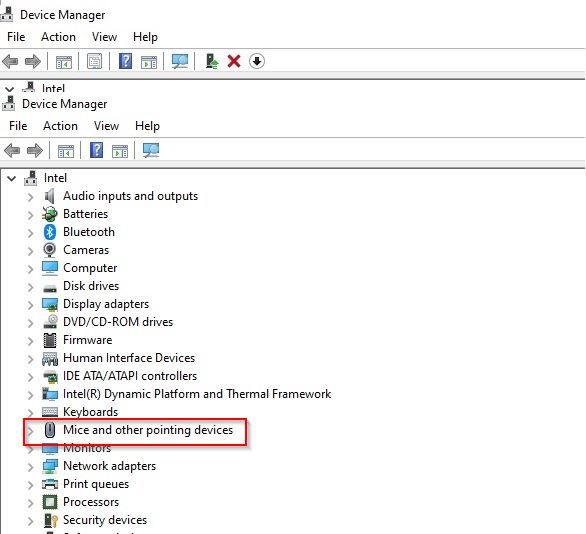Click Disable device down-arrow icon

257,61
